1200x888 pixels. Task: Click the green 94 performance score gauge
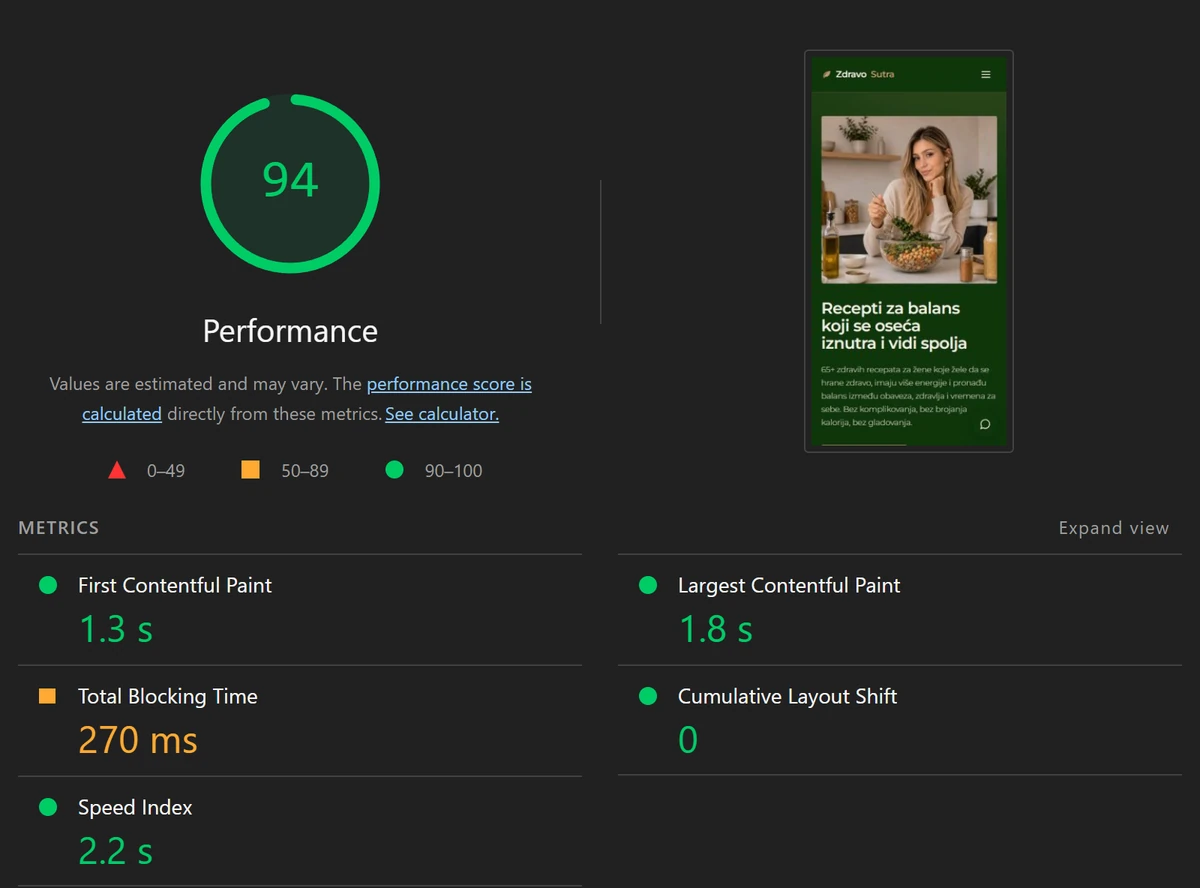pyautogui.click(x=290, y=183)
